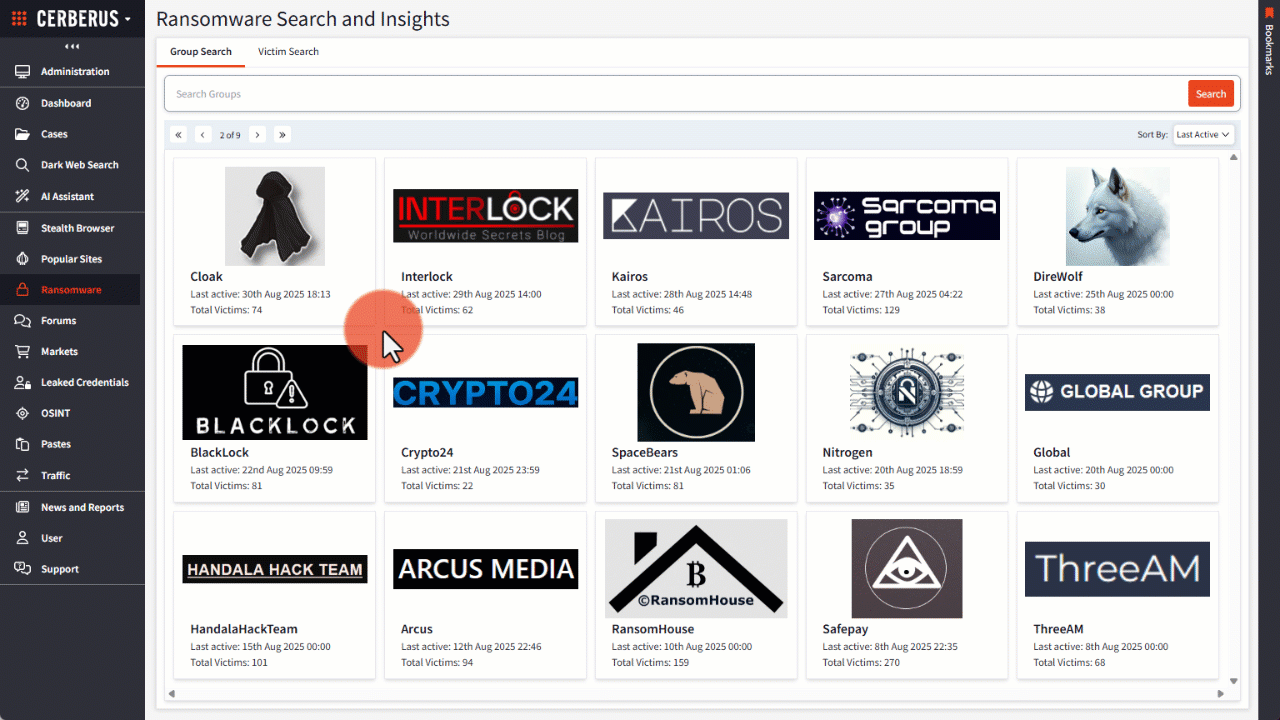The width and height of the screenshot is (1280, 720).
Task: Collapse the sidebar using the arrows
Action: coord(72,46)
